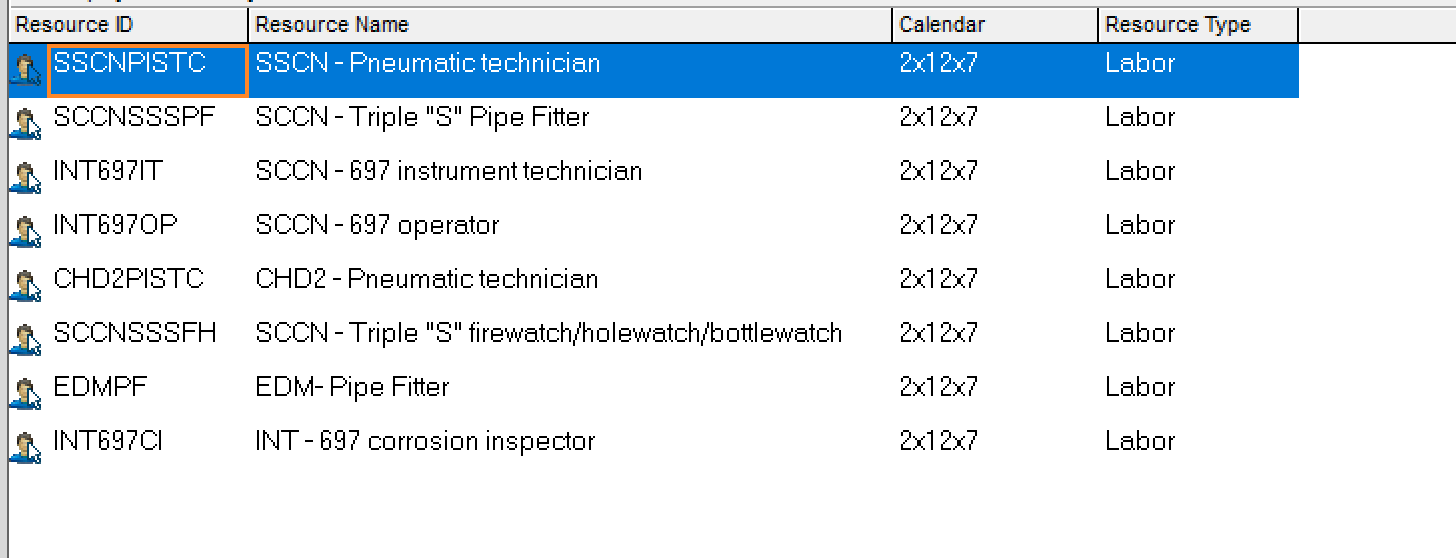Image resolution: width=1456 pixels, height=558 pixels.
Task: Select the SCCN - 697 operator row
Action: 653,225
